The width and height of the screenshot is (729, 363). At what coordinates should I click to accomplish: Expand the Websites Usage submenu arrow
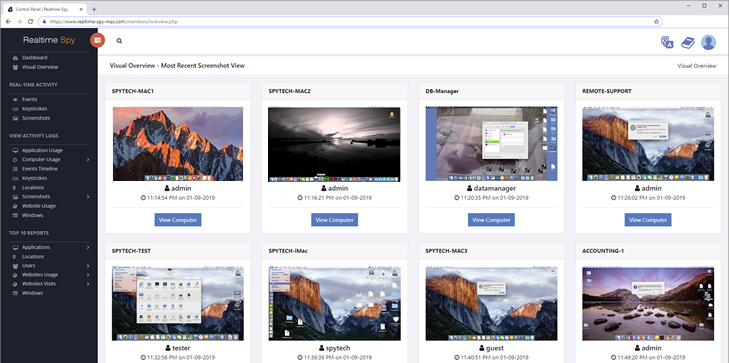pyautogui.click(x=88, y=275)
